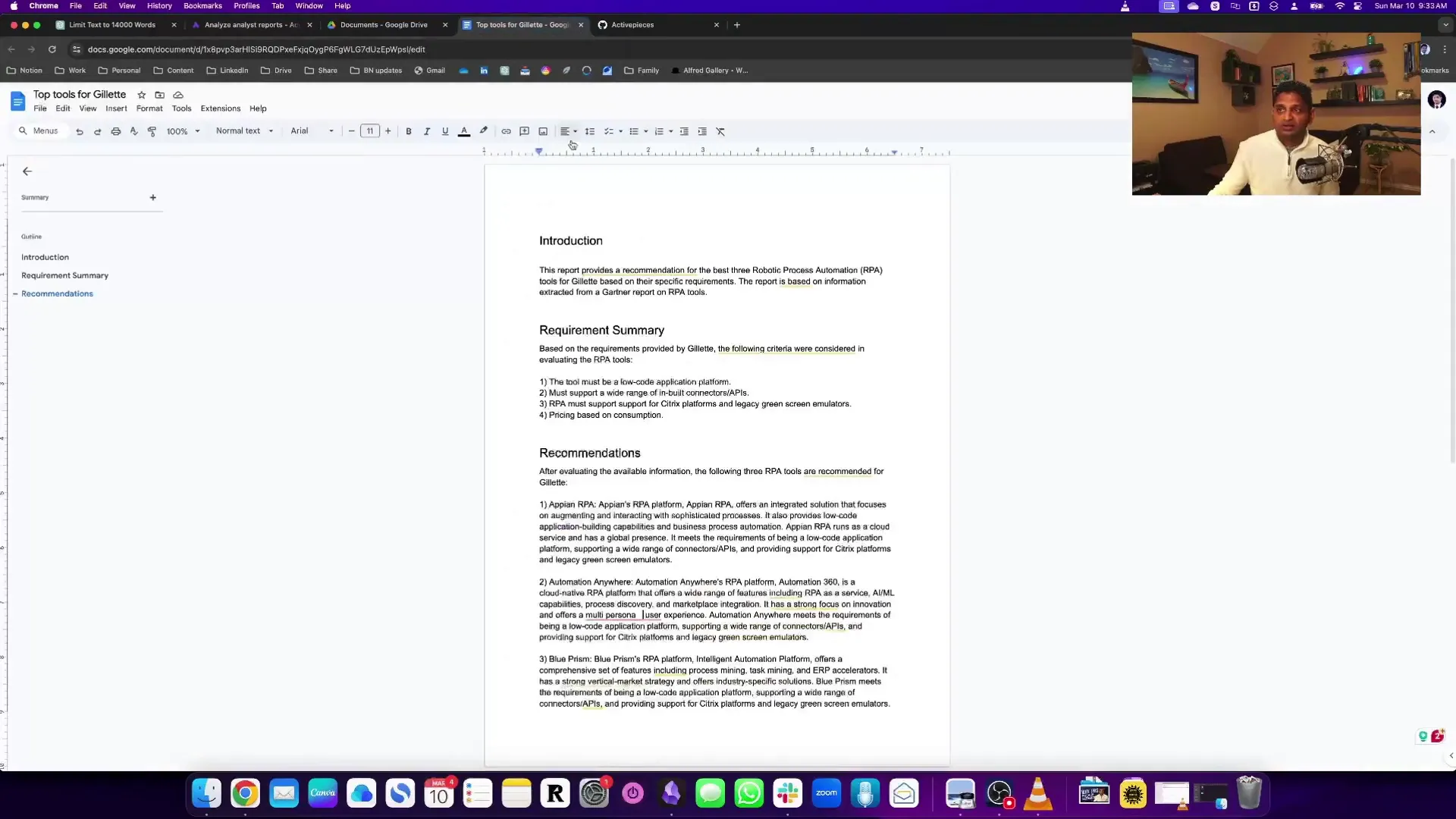Select the Paint format roller tool
The image size is (1456, 819).
(x=152, y=131)
